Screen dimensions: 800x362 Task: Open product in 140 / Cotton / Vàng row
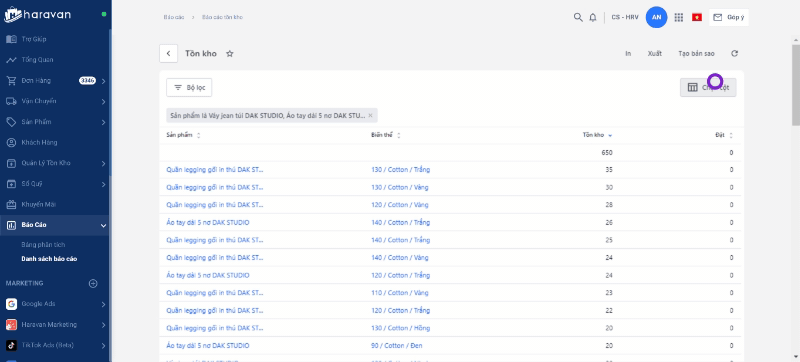(x=215, y=257)
